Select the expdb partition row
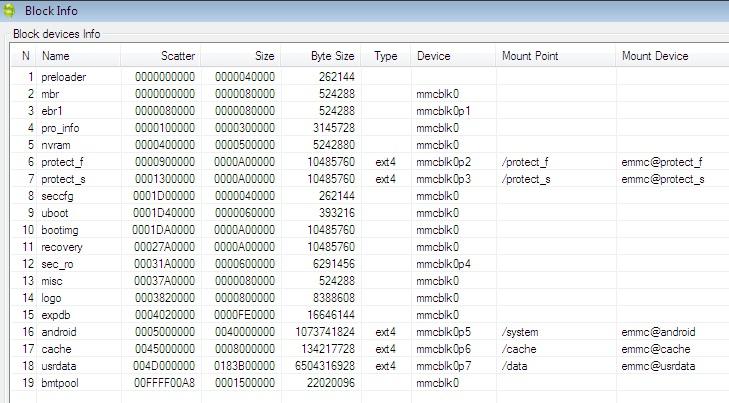This screenshot has width=729, height=403. pos(370,315)
